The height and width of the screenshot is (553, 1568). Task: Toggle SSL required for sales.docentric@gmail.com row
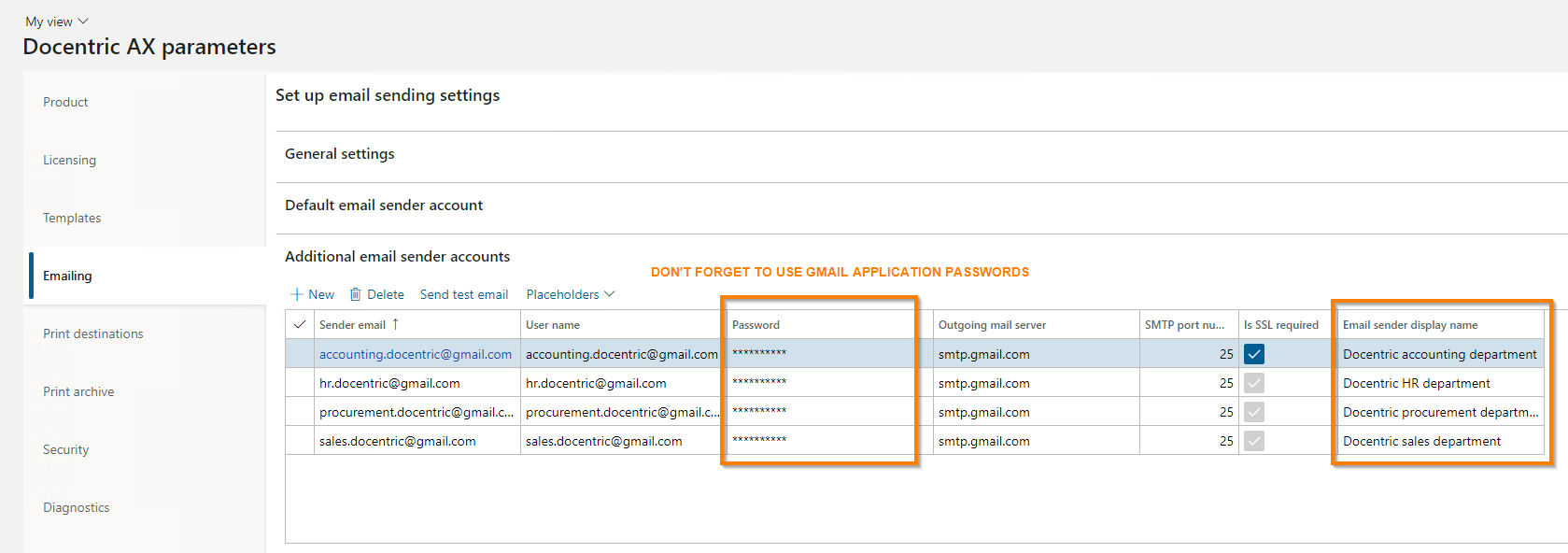1254,441
